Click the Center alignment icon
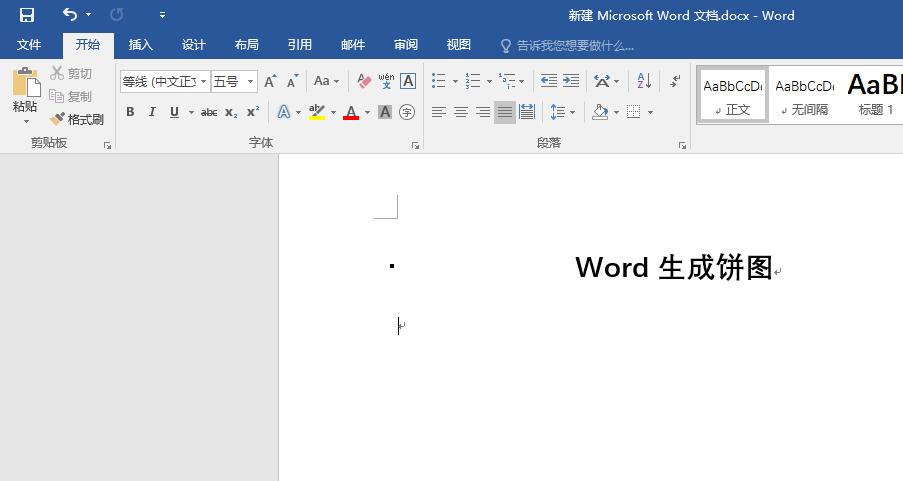Screen dimensions: 903x481 (x=461, y=112)
